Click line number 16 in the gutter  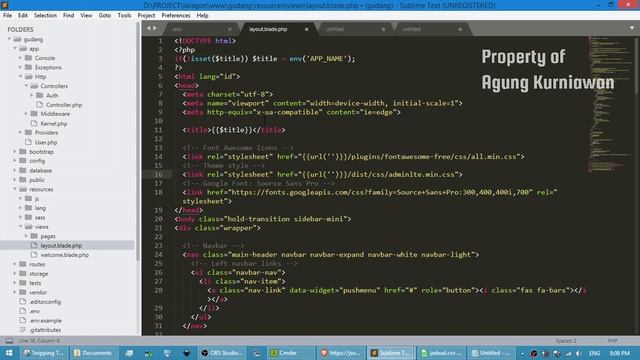tap(158, 174)
